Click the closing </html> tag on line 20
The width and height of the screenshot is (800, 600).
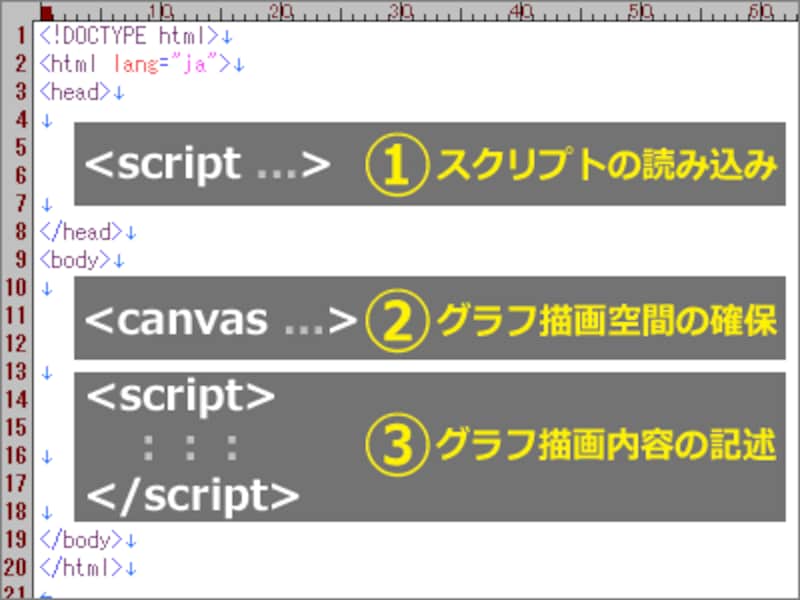pos(81,567)
